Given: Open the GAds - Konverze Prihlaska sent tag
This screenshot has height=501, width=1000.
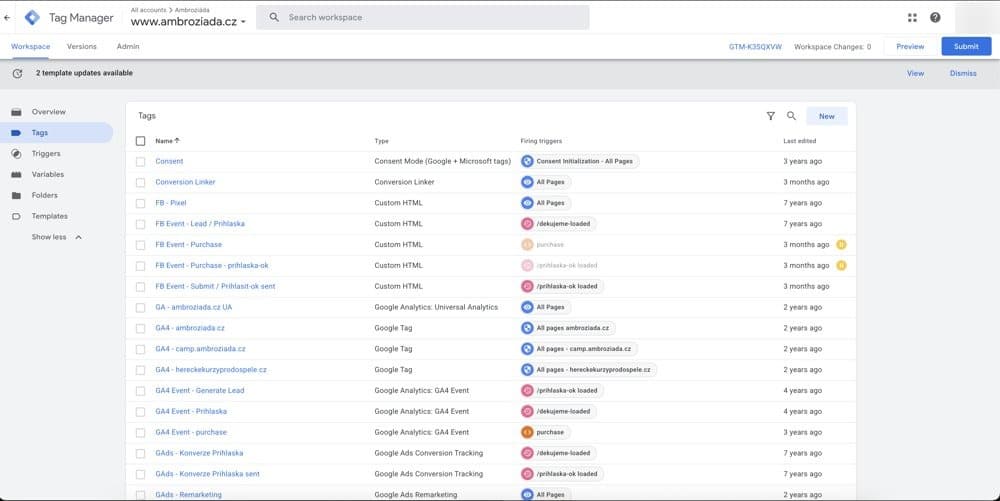Looking at the screenshot, I should pos(207,474).
